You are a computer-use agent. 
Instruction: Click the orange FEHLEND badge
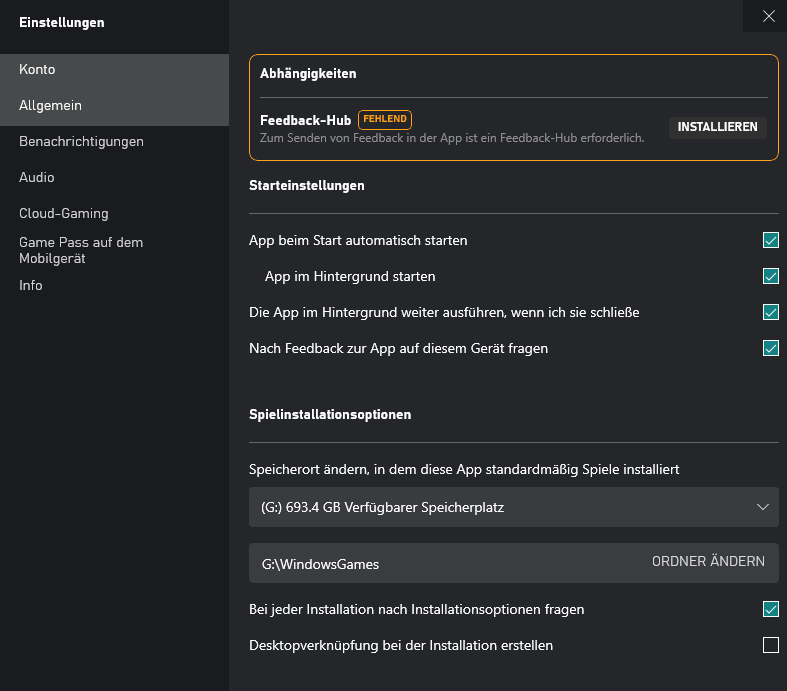(385, 119)
